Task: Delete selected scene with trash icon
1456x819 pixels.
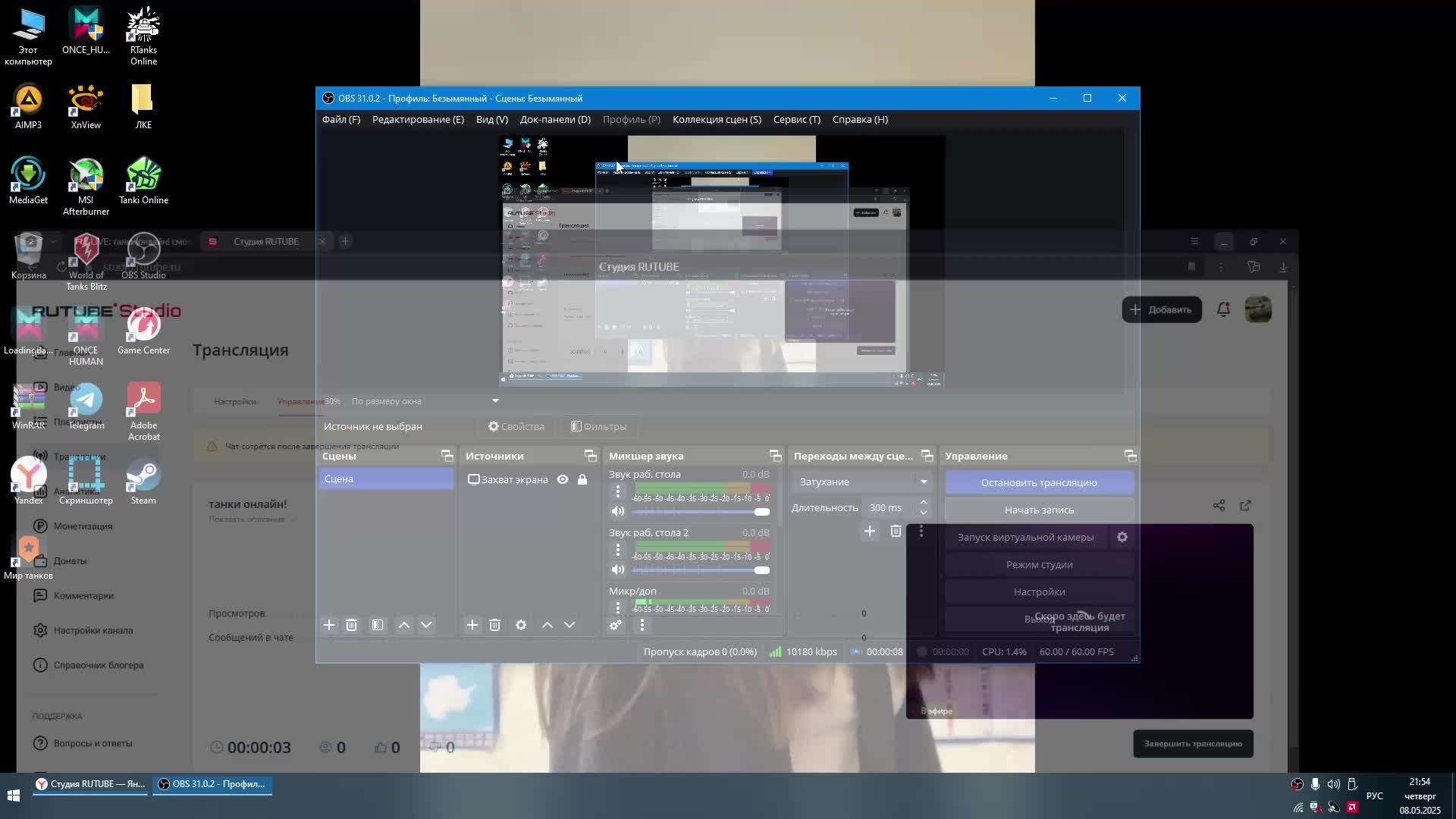Action: 351,625
